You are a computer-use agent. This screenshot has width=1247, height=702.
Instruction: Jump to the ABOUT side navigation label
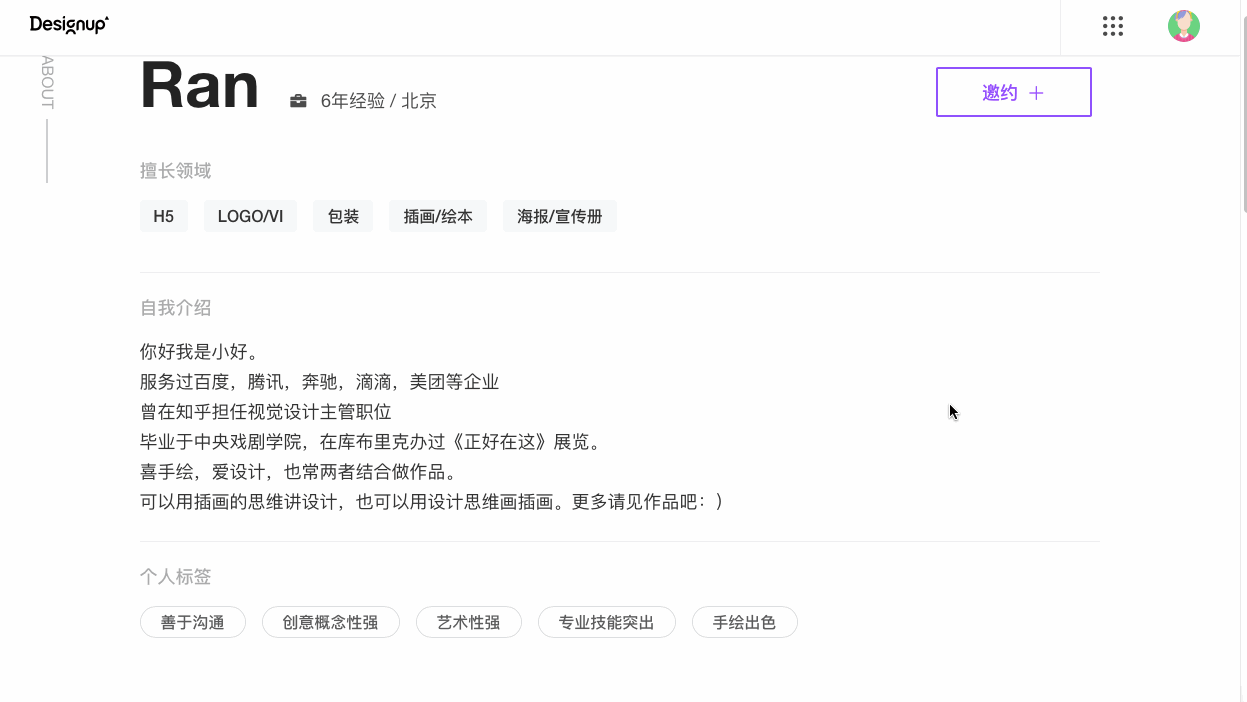pos(47,82)
